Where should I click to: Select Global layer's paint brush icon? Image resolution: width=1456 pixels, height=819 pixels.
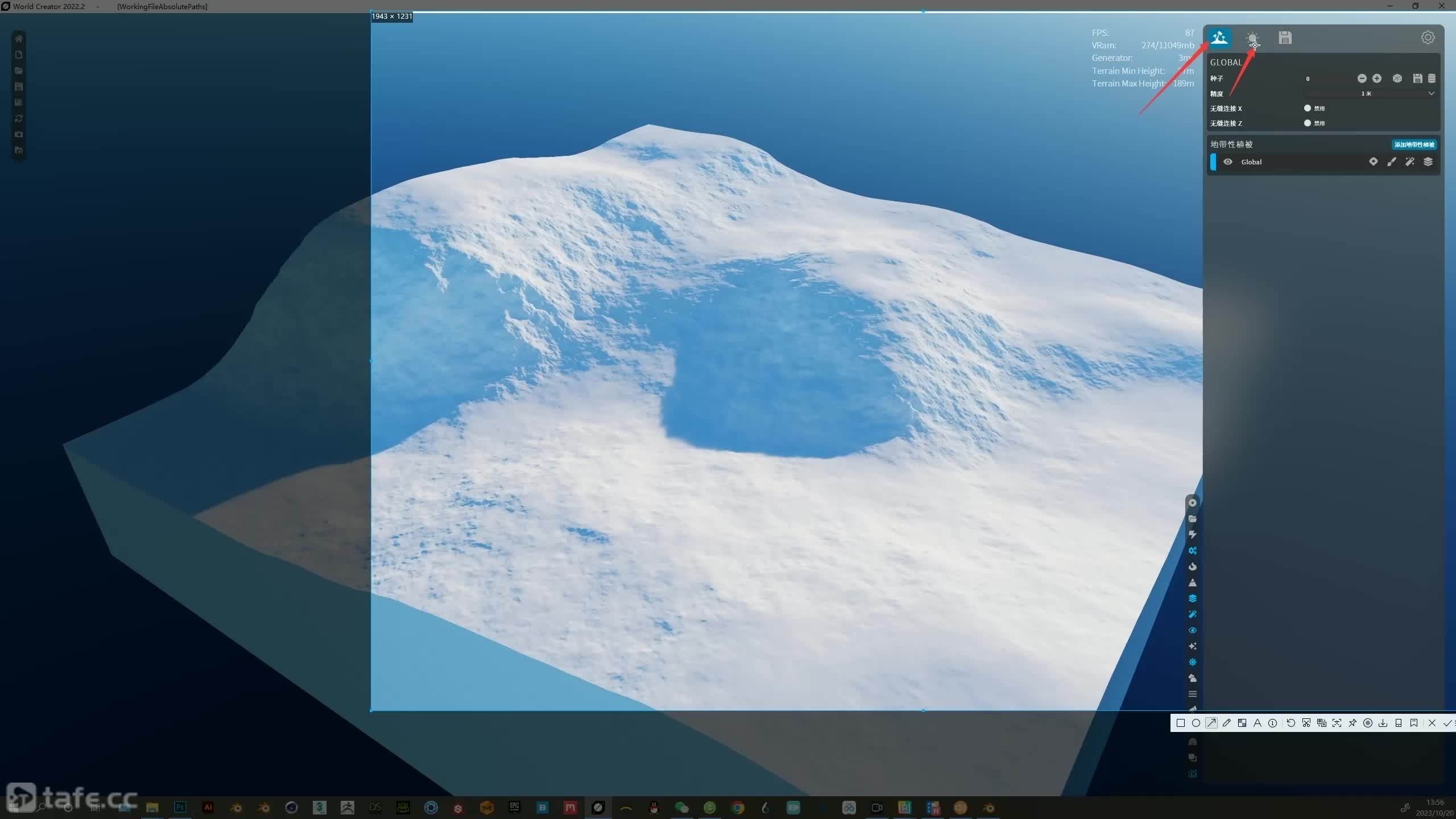coord(1392,162)
